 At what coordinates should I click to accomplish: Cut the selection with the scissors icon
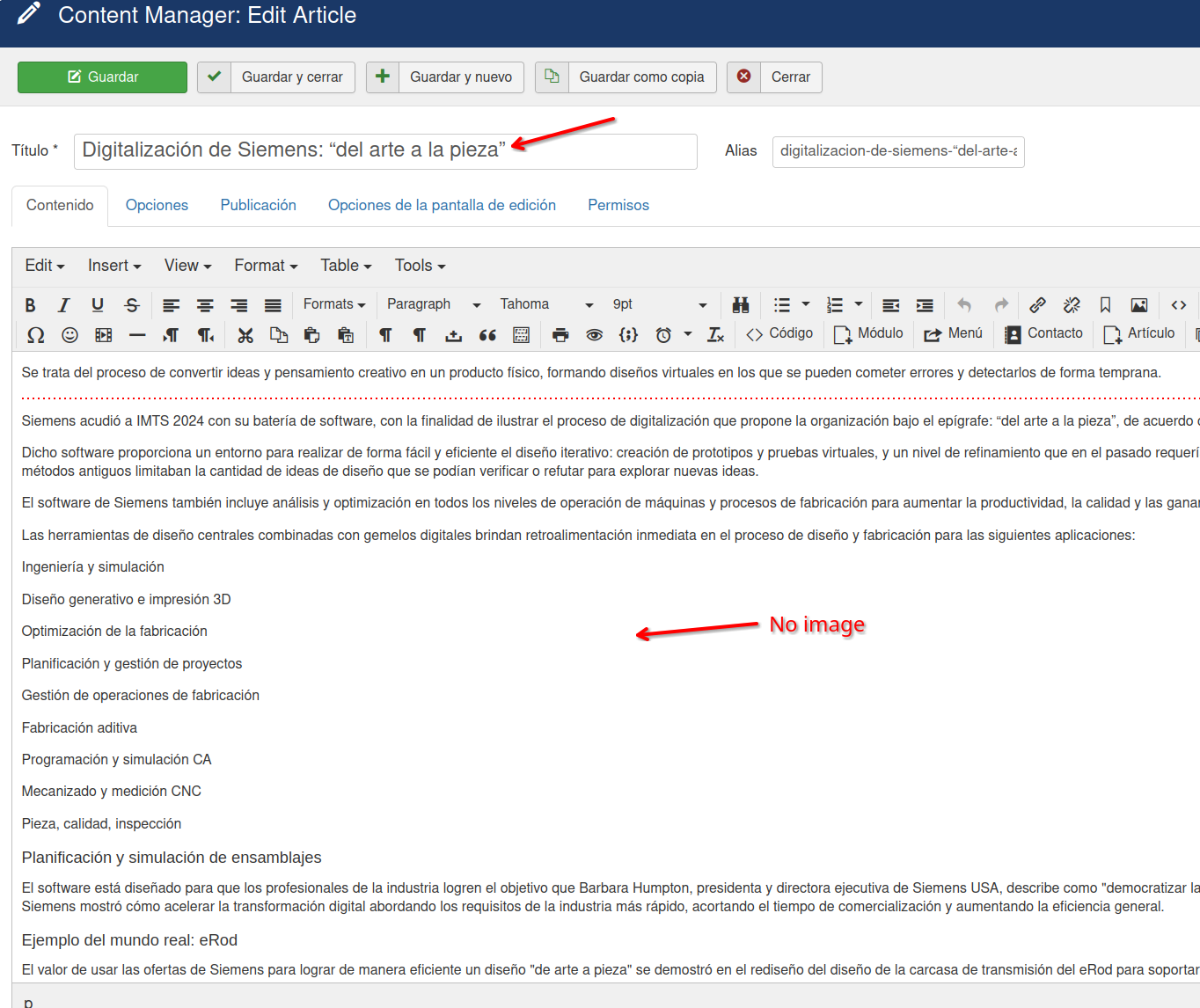pyautogui.click(x=245, y=334)
